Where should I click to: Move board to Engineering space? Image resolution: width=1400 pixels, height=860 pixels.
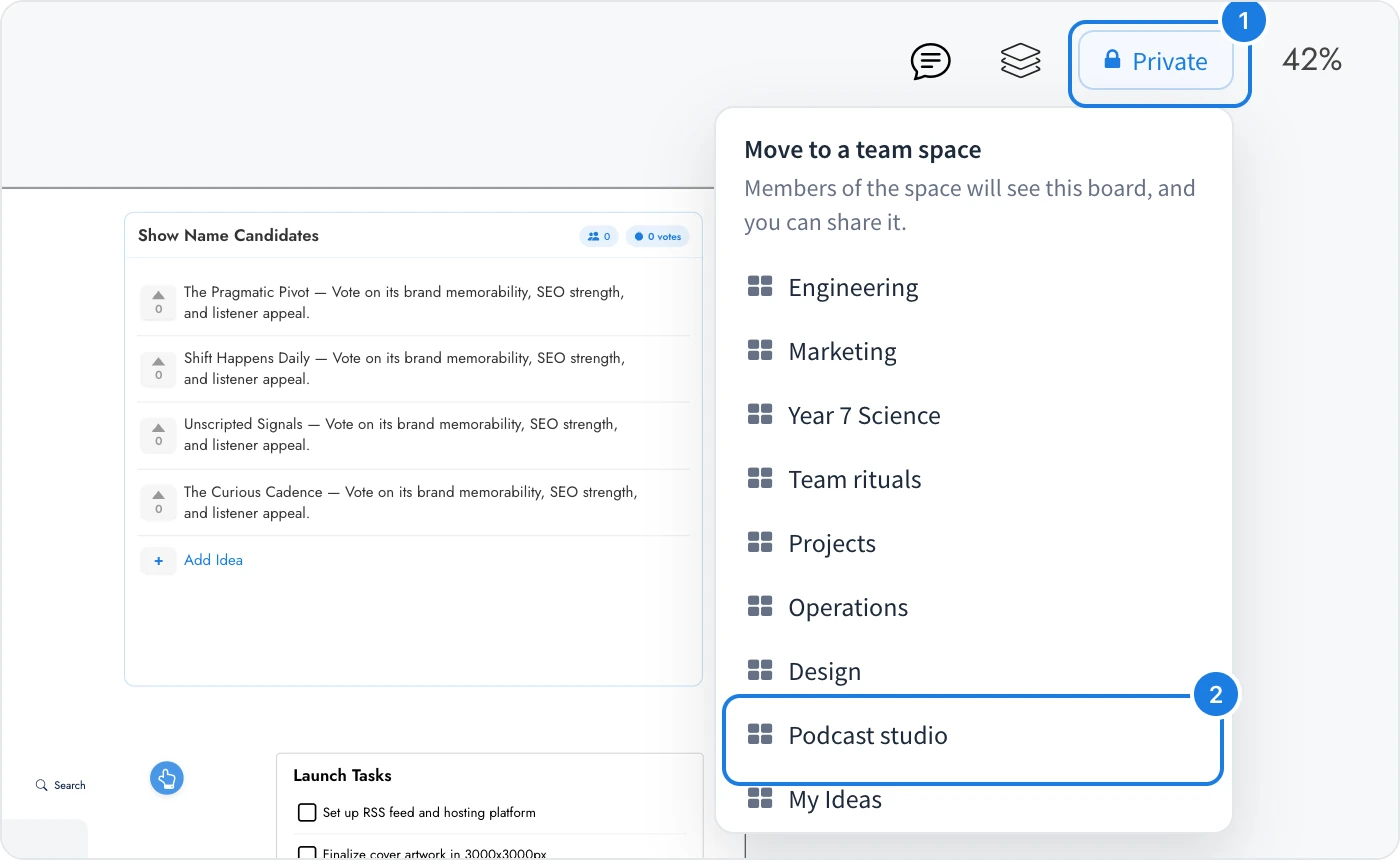(973, 287)
